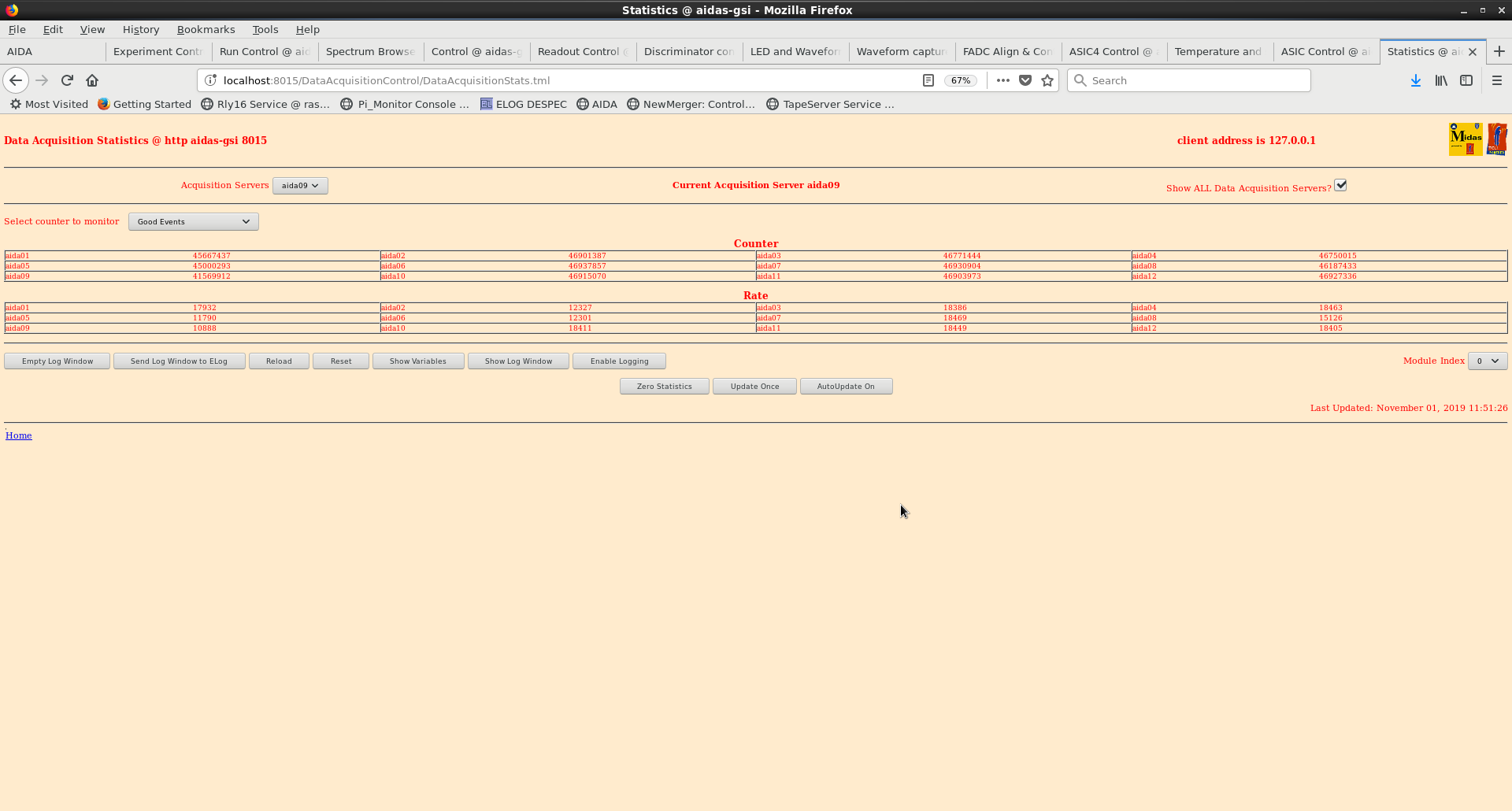Switch to the Spectrum Browser tab
Image resolution: width=1512 pixels, height=811 pixels.
tap(370, 51)
